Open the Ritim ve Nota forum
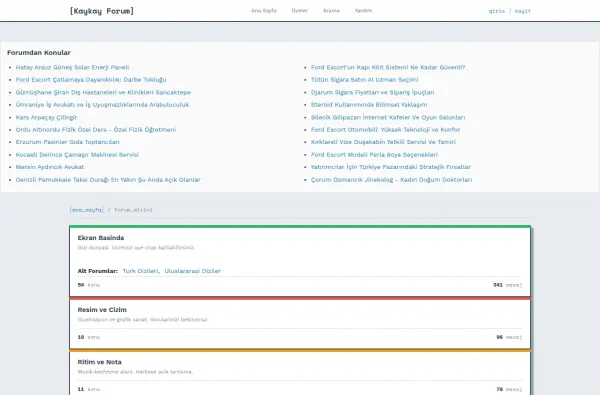Screen dimensions: 600x395 (99, 362)
